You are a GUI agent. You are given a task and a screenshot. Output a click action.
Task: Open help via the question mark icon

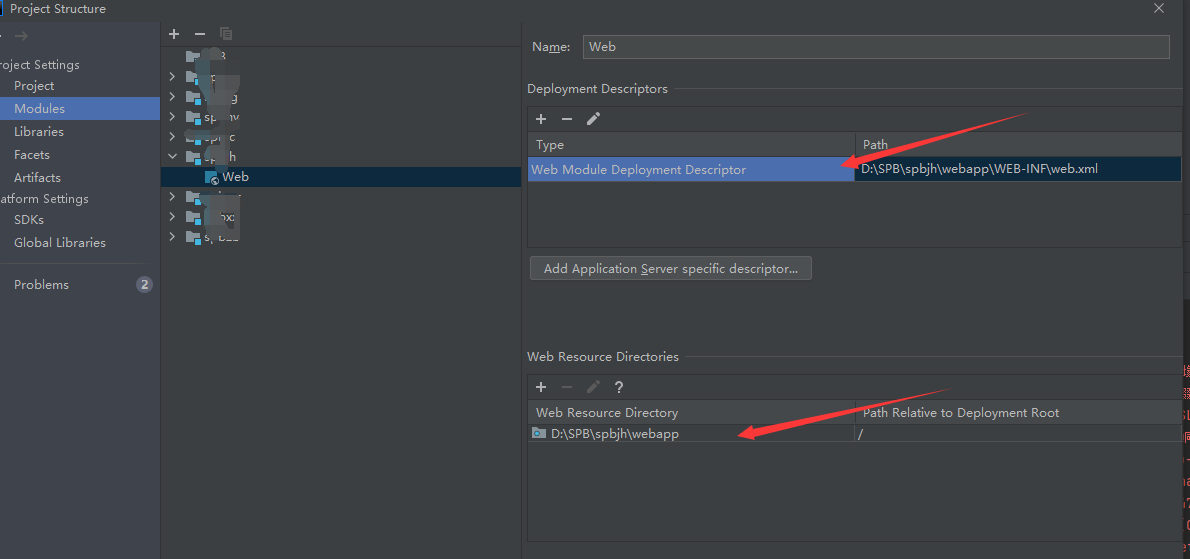619,387
